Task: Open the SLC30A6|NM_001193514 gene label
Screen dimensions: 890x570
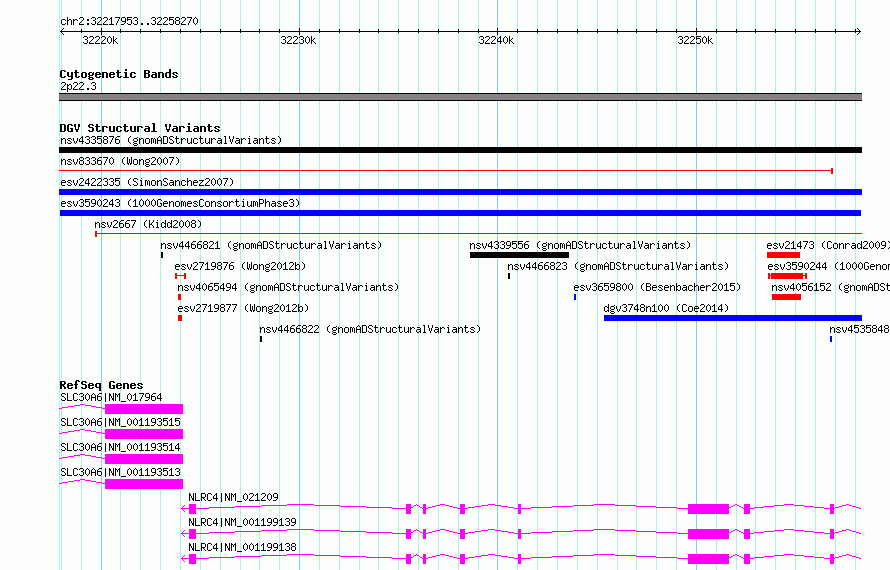Action: point(120,447)
